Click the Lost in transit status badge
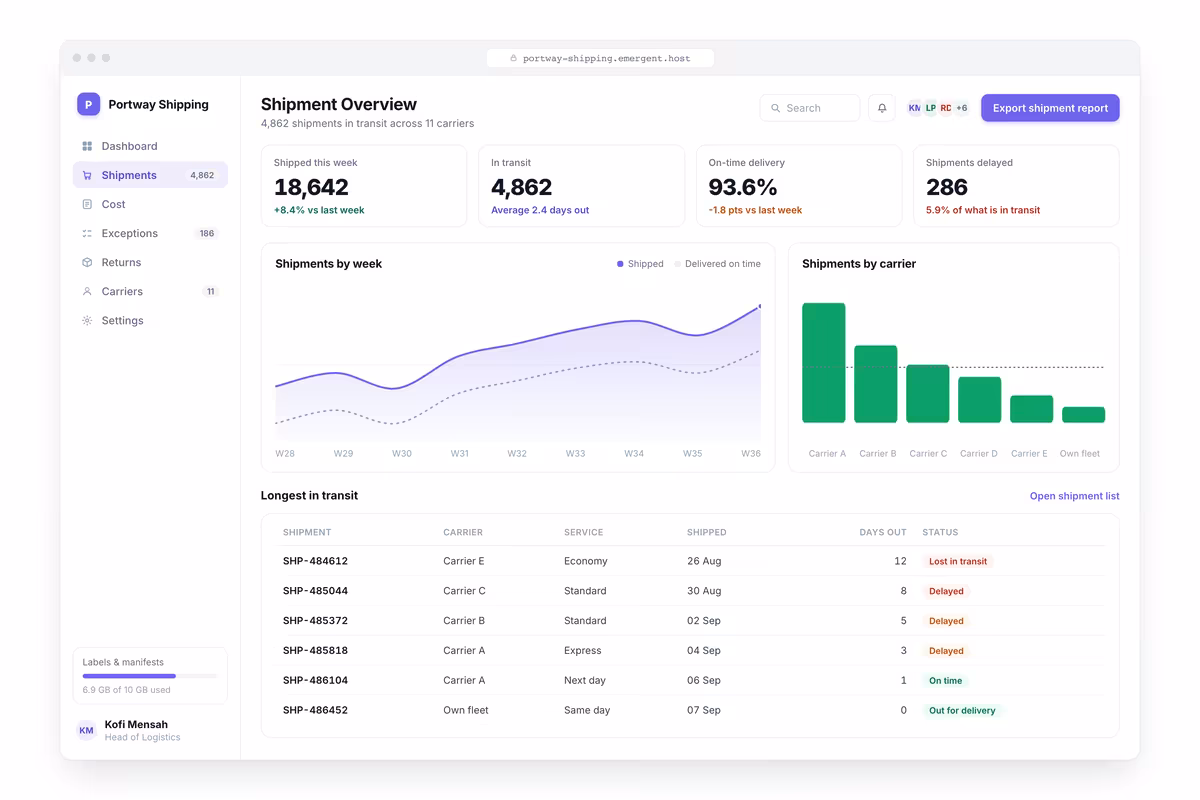This screenshot has height=800, width=1200. (958, 561)
